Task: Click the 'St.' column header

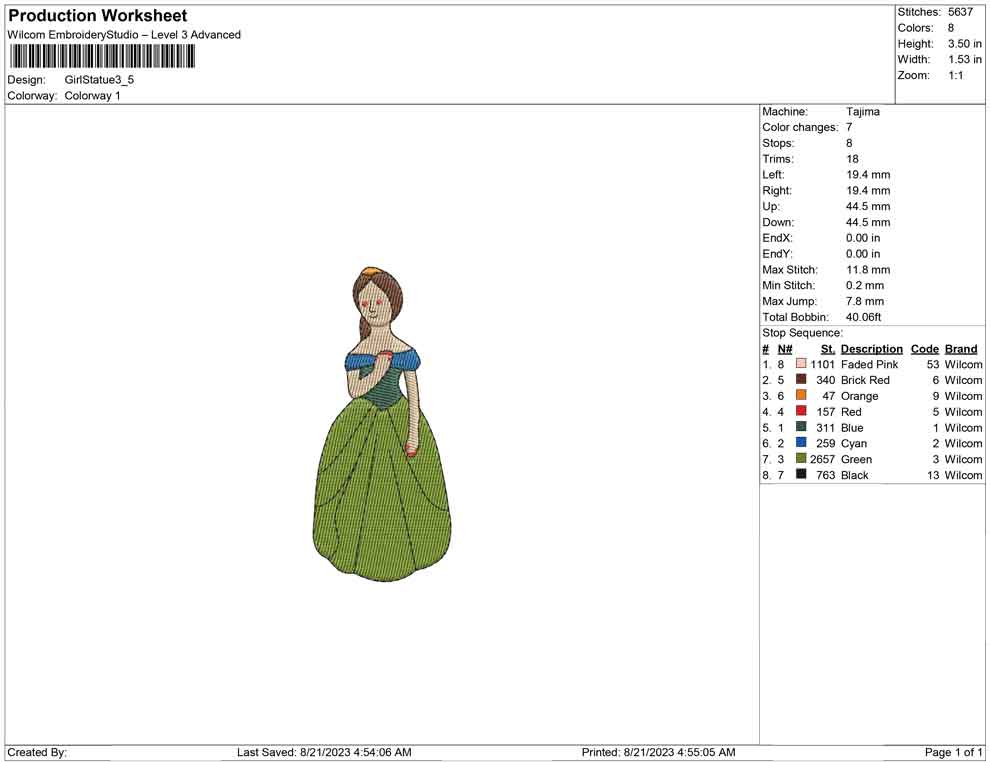Action: click(828, 349)
